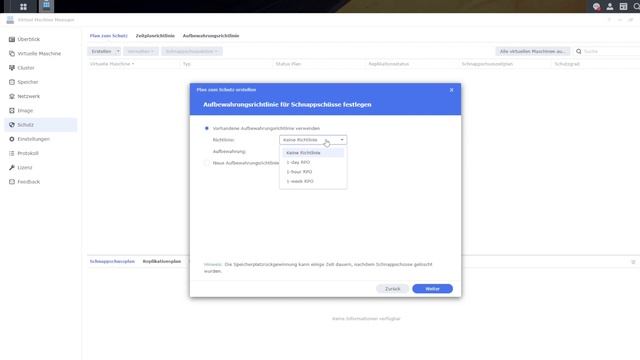Click the Speicher sidebar icon
This screenshot has width=640, height=360.
click(x=12, y=82)
